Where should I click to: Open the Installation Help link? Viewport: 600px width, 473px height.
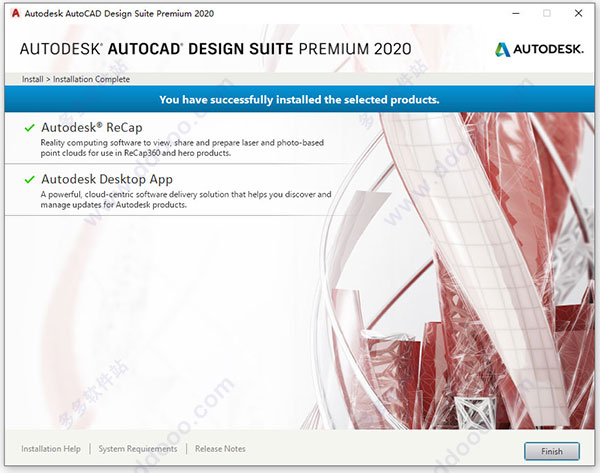point(51,449)
